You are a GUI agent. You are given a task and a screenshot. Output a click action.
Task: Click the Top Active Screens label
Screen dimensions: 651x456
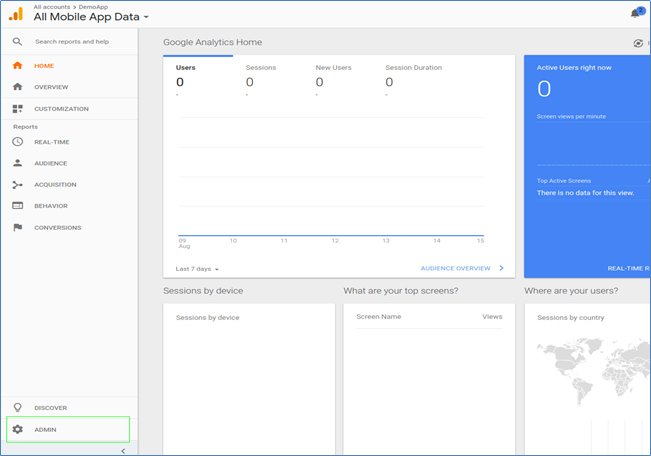tap(564, 181)
